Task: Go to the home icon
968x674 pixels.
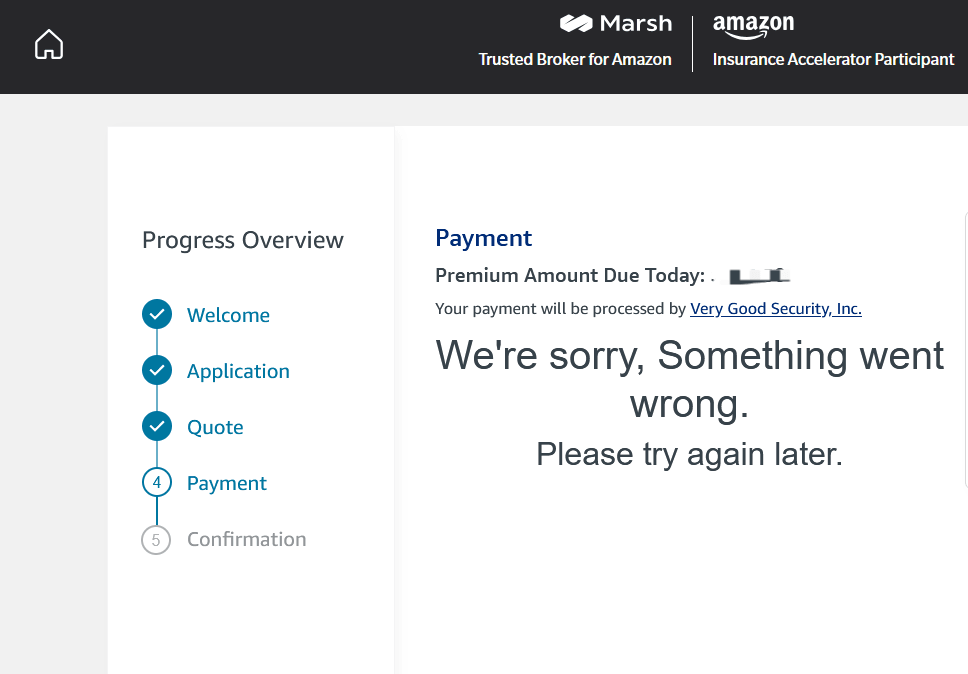Action: click(x=49, y=44)
